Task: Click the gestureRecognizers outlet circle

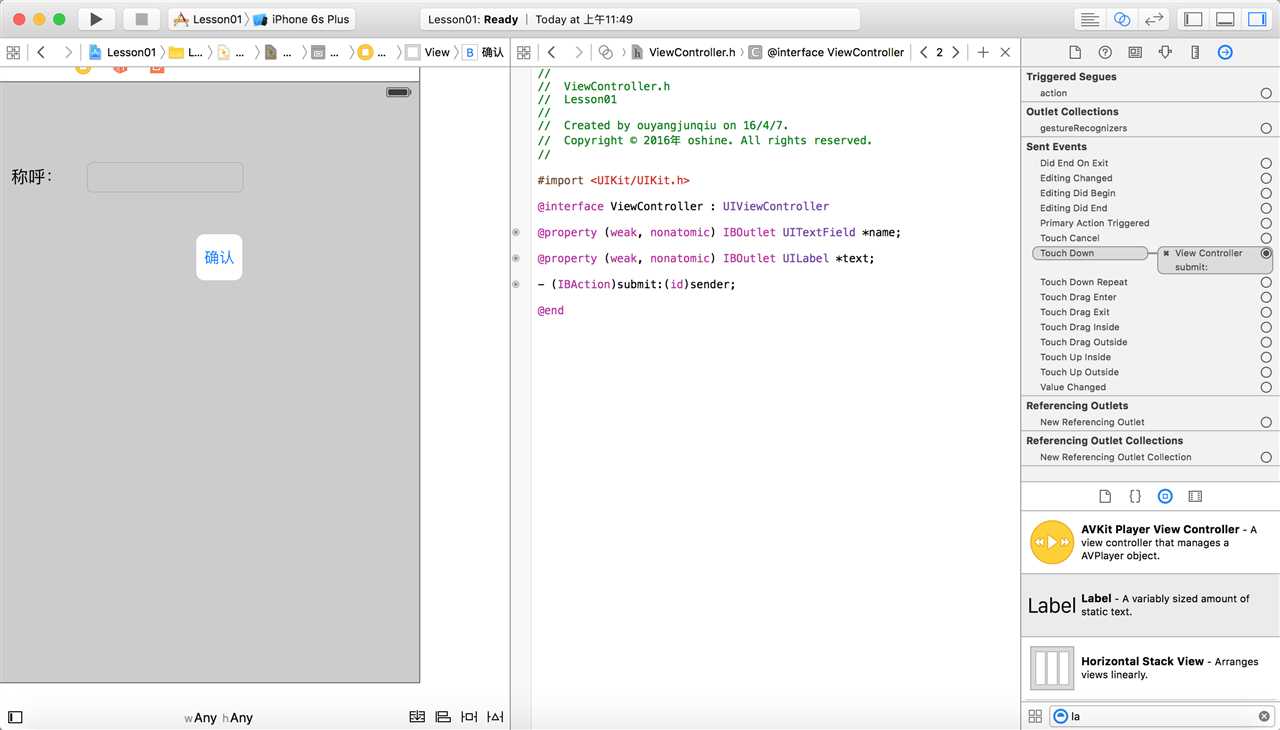Action: [x=1266, y=128]
